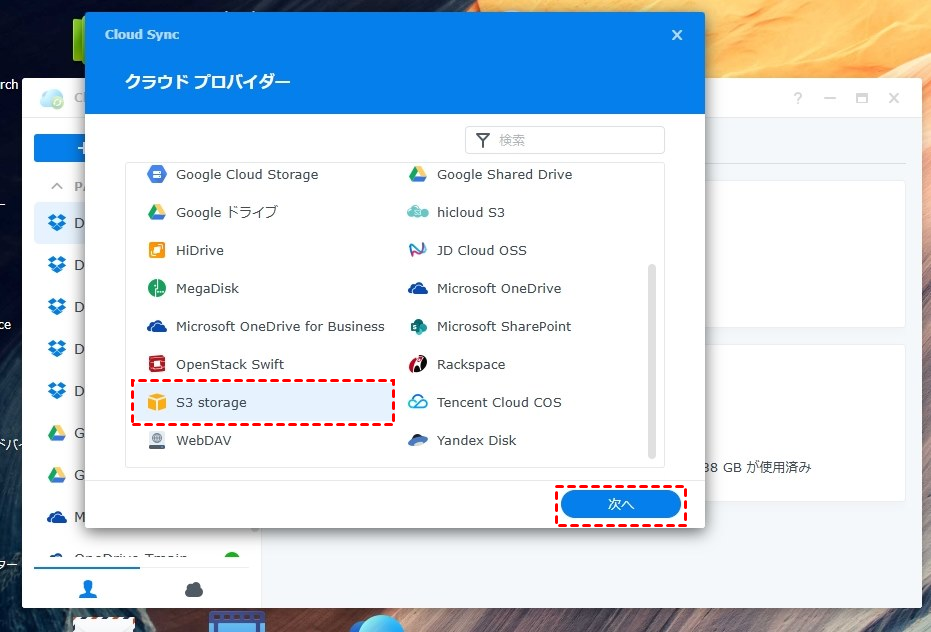
Task: Click the selected first Dropbox connection in the sidebar
Action: click(59, 223)
